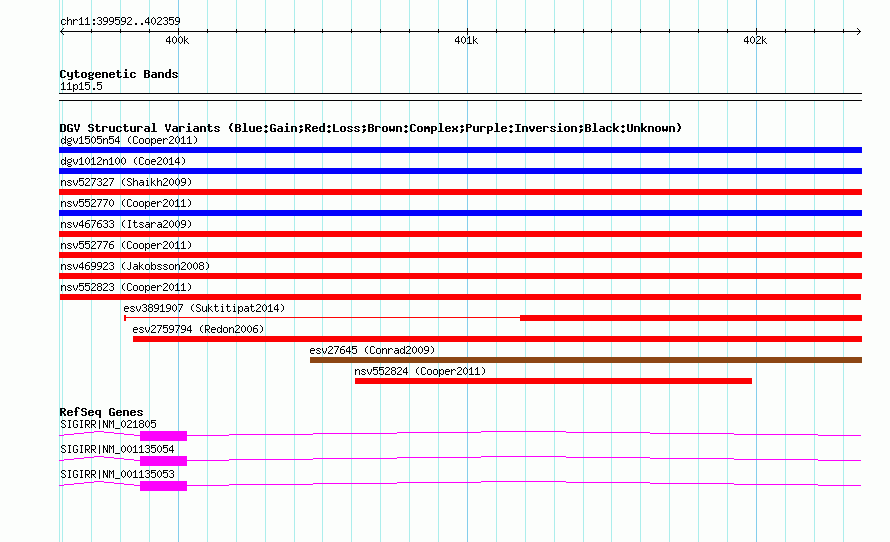Click the RefSeq Genes track title
The width and height of the screenshot is (890, 542).
pyautogui.click(x=101, y=412)
